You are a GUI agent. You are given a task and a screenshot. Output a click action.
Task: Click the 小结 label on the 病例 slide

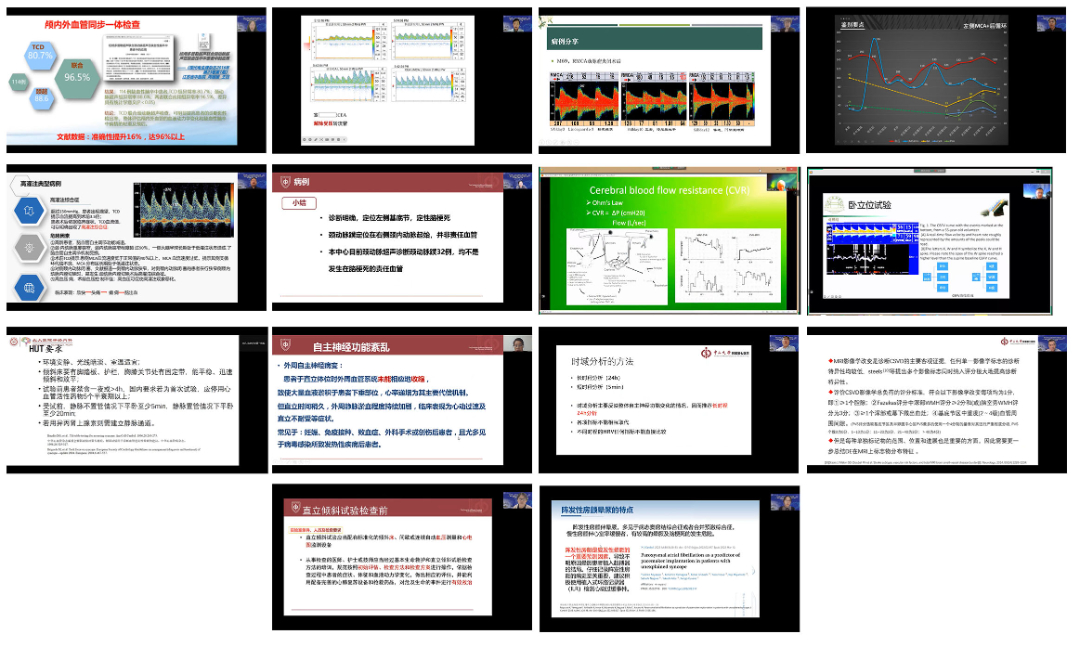[297, 202]
